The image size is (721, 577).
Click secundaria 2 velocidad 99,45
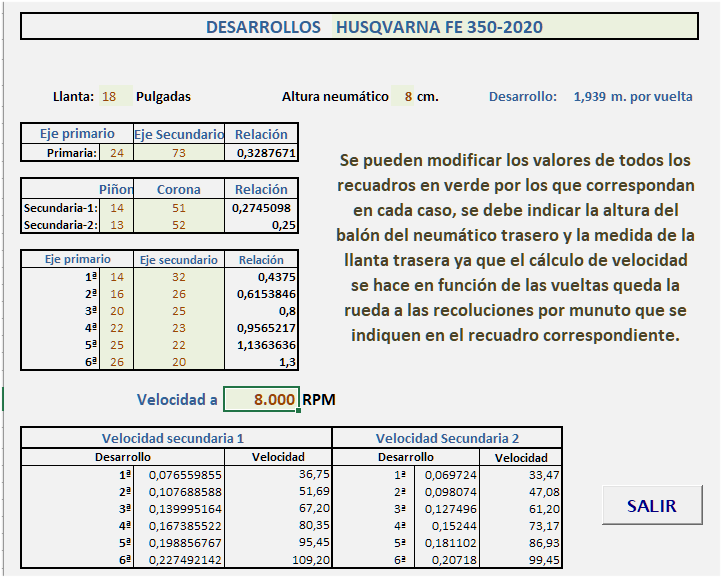tap(544, 560)
